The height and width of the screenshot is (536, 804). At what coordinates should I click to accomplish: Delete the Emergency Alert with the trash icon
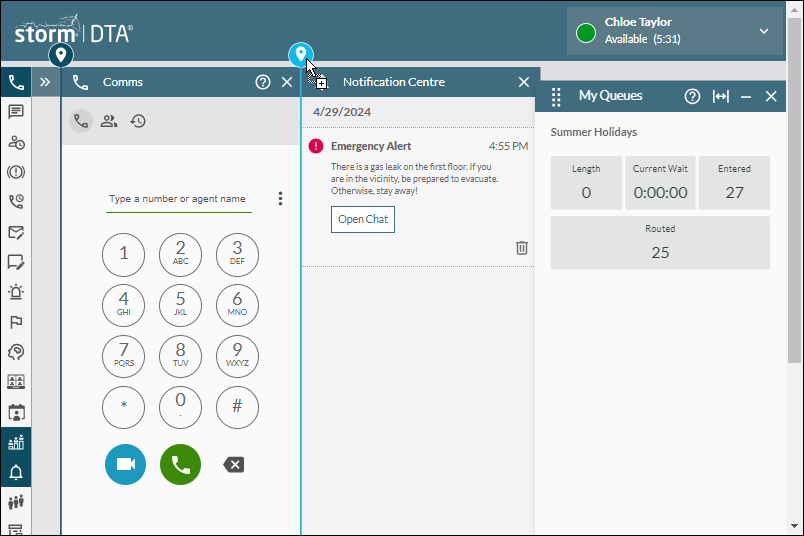pyautogui.click(x=521, y=248)
